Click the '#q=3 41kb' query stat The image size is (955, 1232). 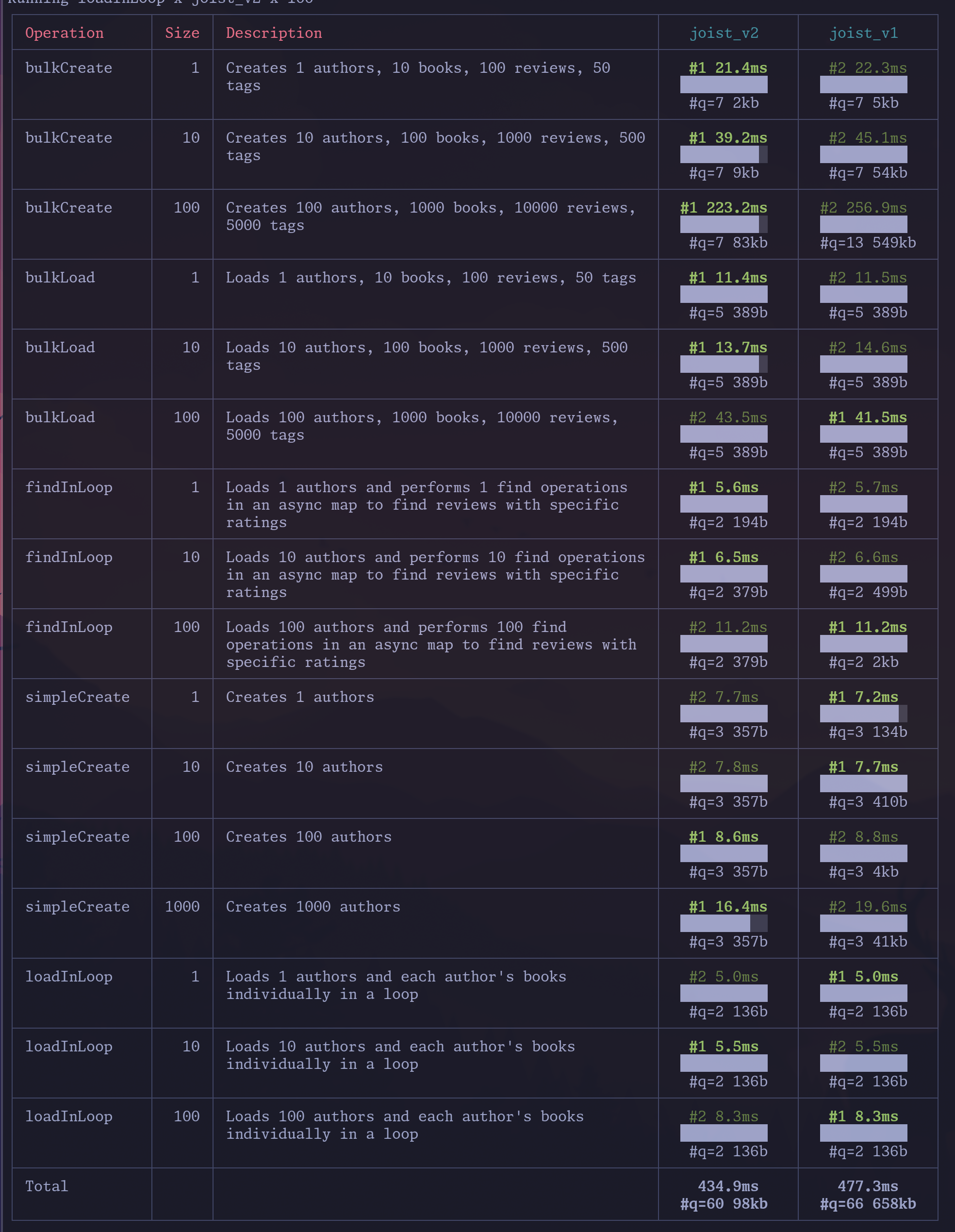tap(868, 942)
